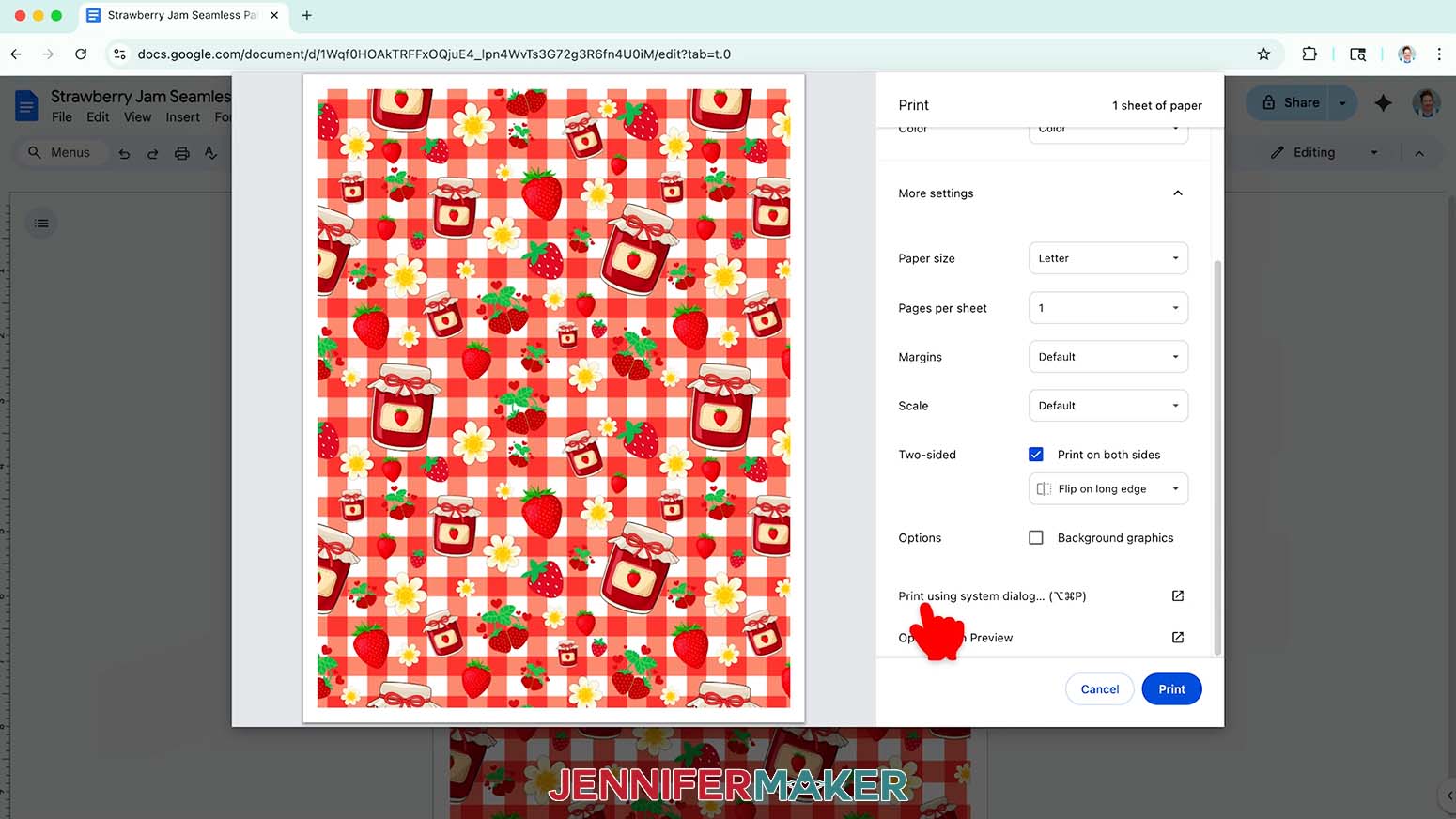Image resolution: width=1456 pixels, height=819 pixels.
Task: Reload the page with the refresh icon
Action: pos(81,54)
